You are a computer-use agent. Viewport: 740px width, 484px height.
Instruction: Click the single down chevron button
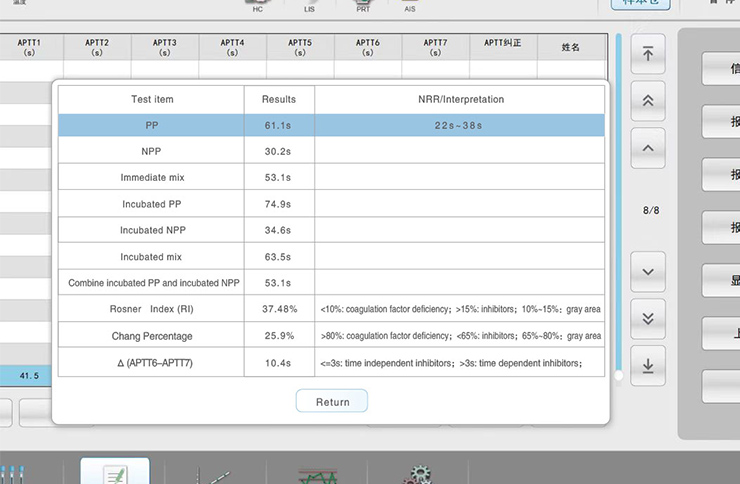click(x=648, y=272)
